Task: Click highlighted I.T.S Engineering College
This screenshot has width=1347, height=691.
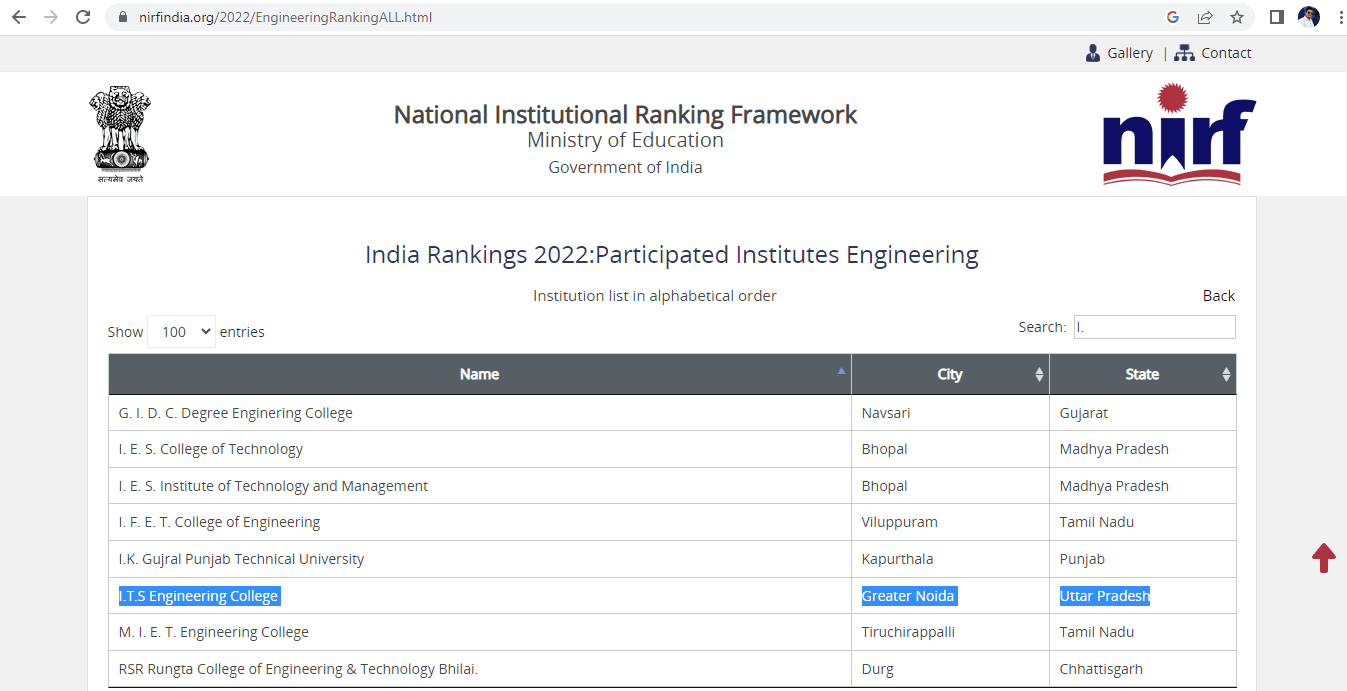Action: [x=199, y=596]
